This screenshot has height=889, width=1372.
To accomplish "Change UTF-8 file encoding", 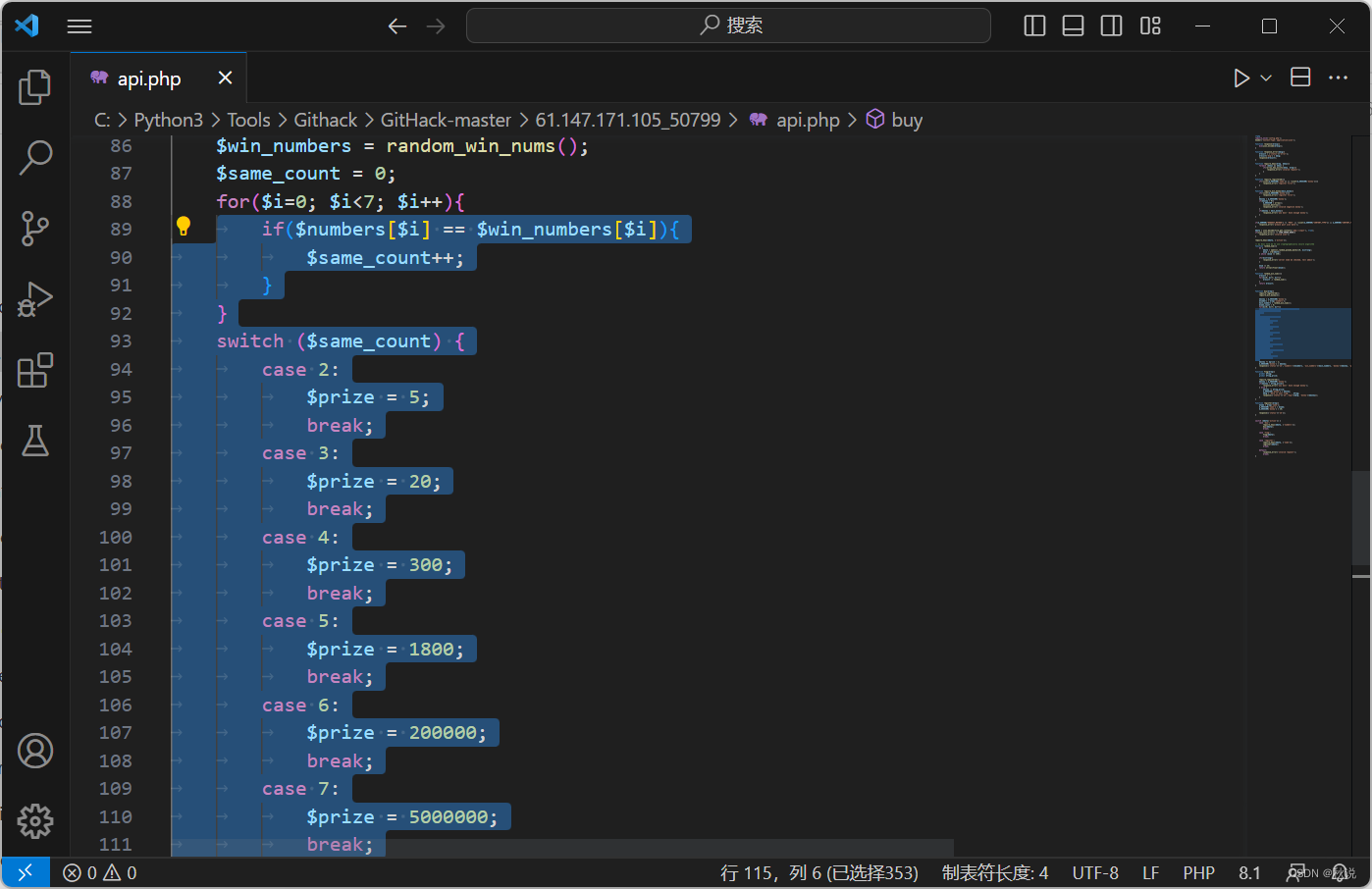I will (x=1095, y=872).
